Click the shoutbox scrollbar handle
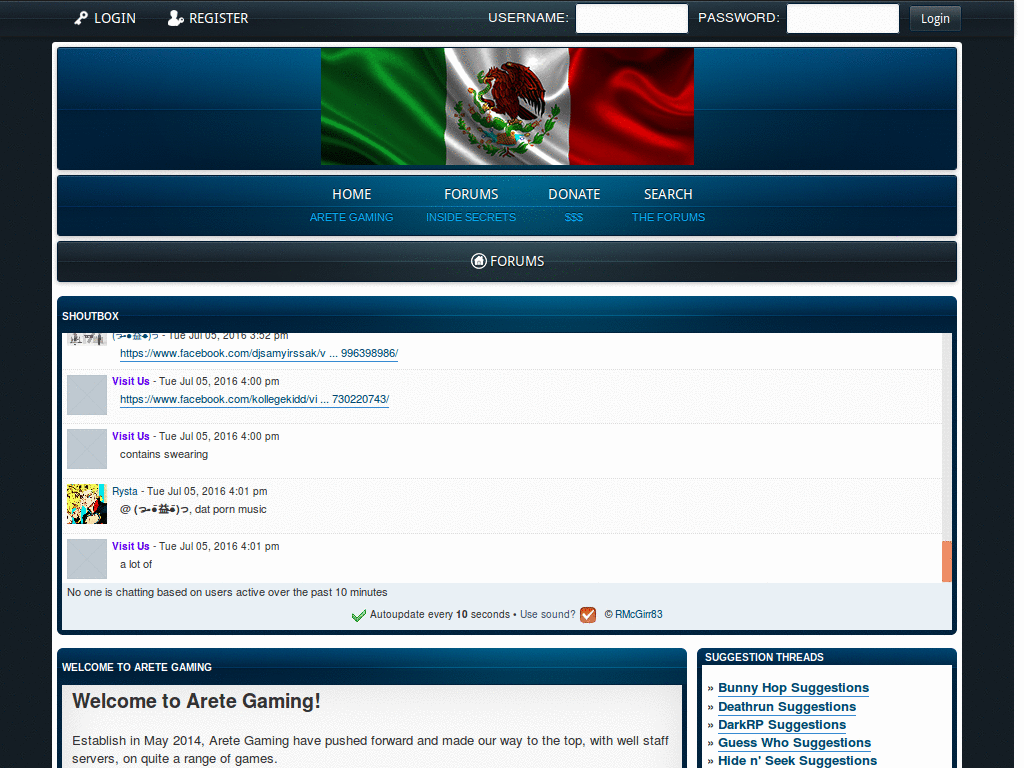 946,561
